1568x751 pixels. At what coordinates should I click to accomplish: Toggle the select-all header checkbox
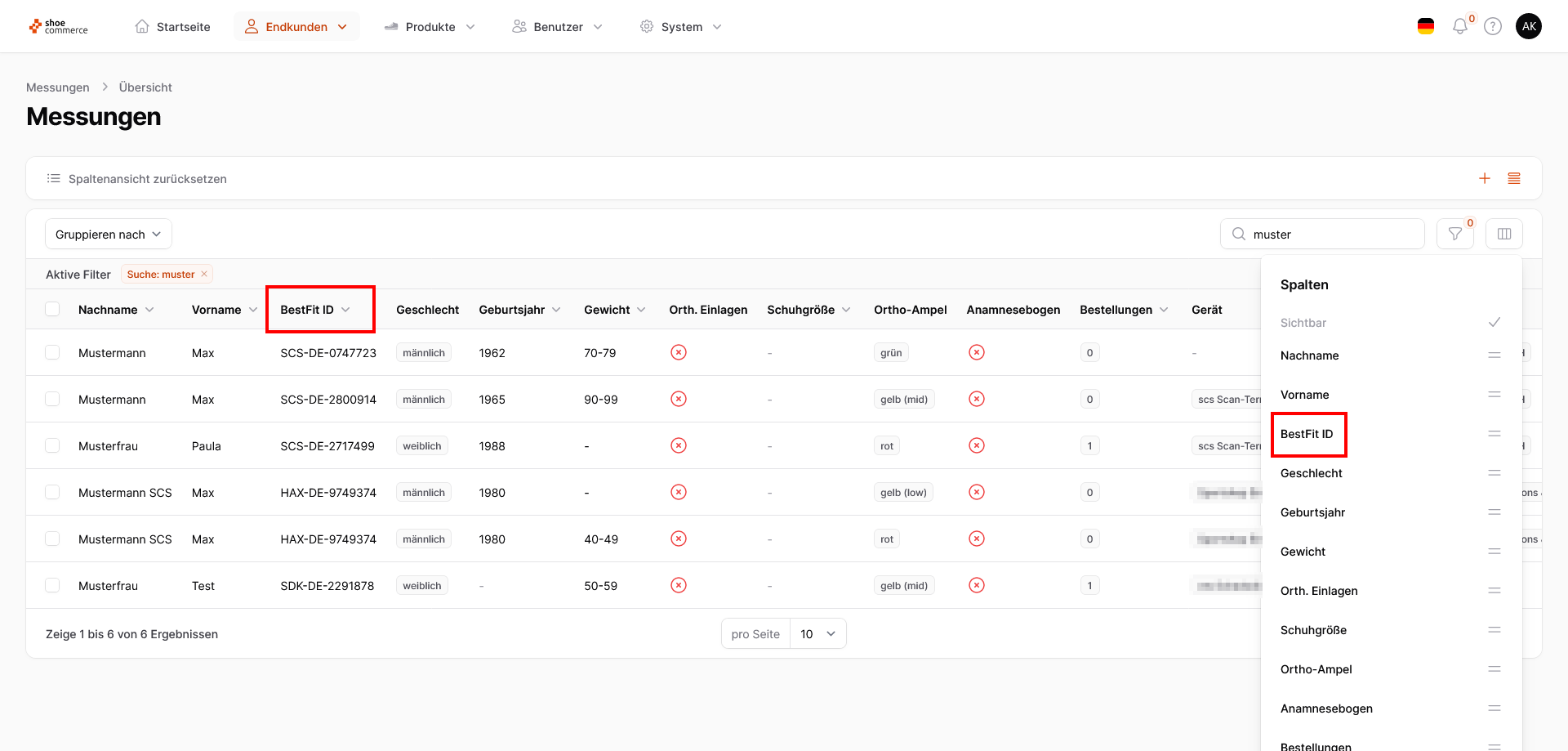pos(52,310)
